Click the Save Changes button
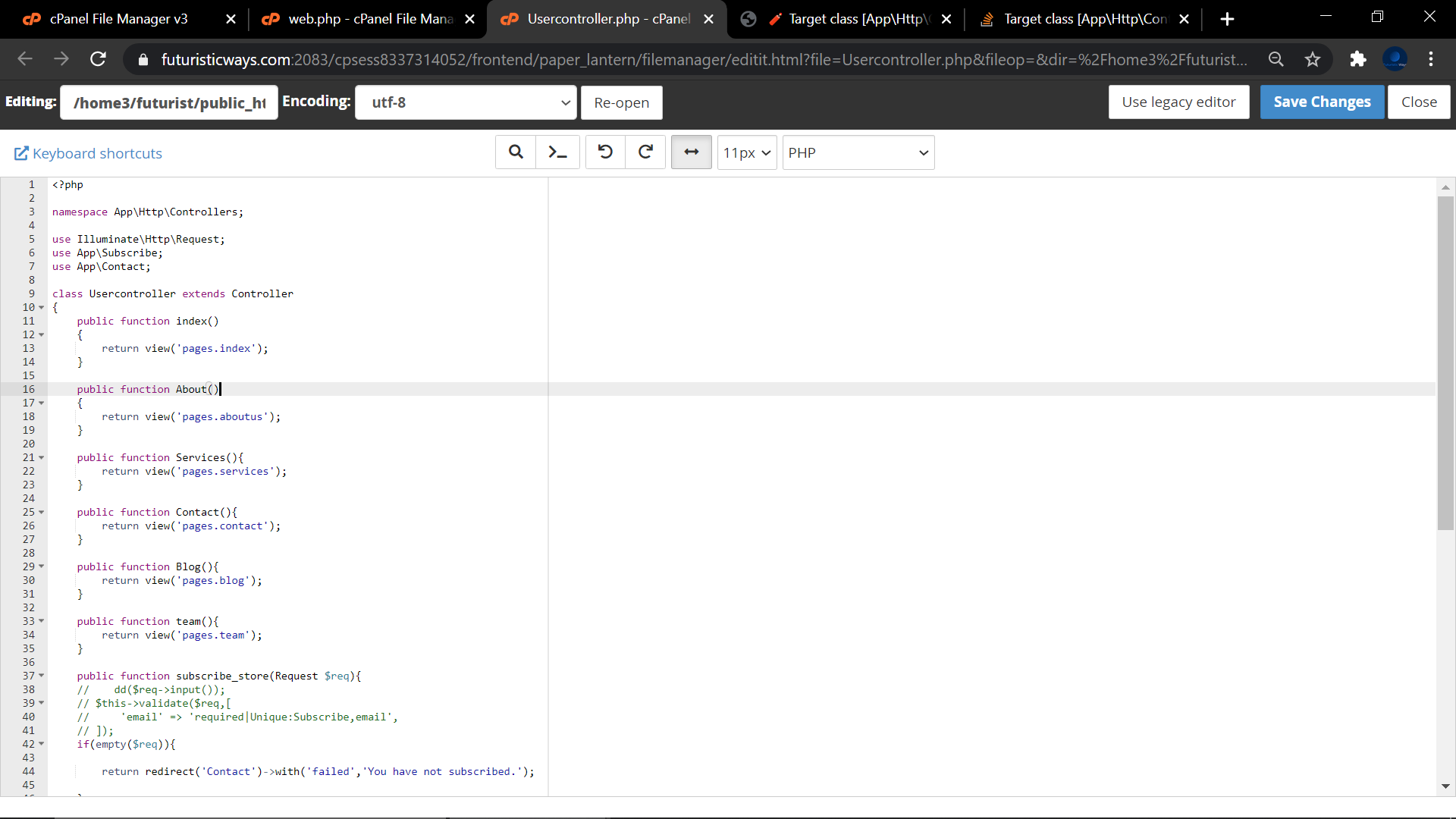Screen dimensions: 1456x819 coord(1322,102)
